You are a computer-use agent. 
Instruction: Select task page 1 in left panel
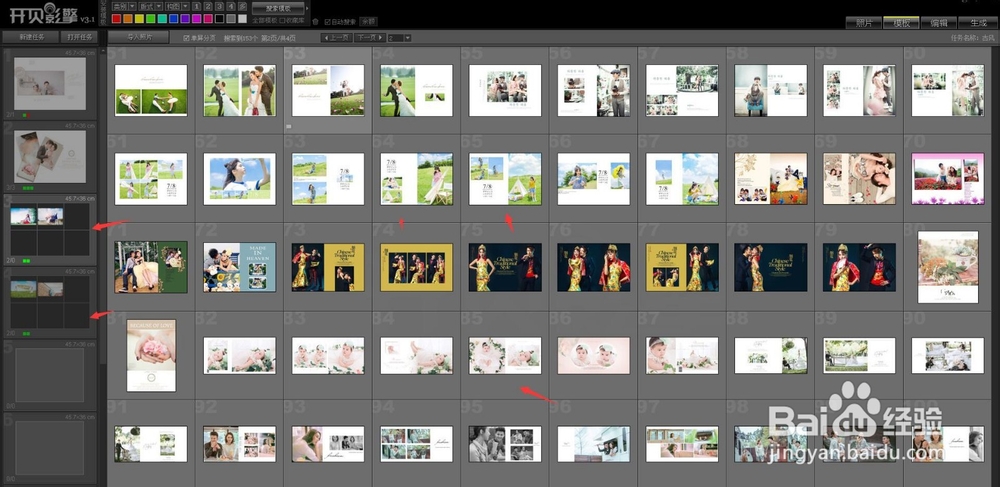(x=50, y=84)
